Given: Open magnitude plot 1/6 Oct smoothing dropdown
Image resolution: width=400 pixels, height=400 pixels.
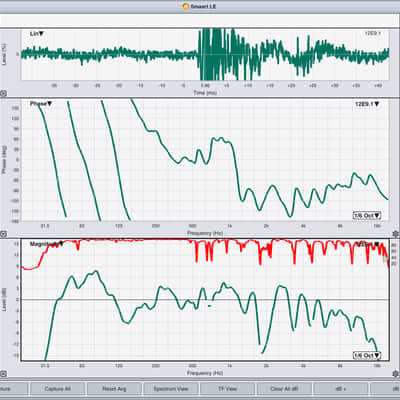Looking at the screenshot, I should [367, 356].
